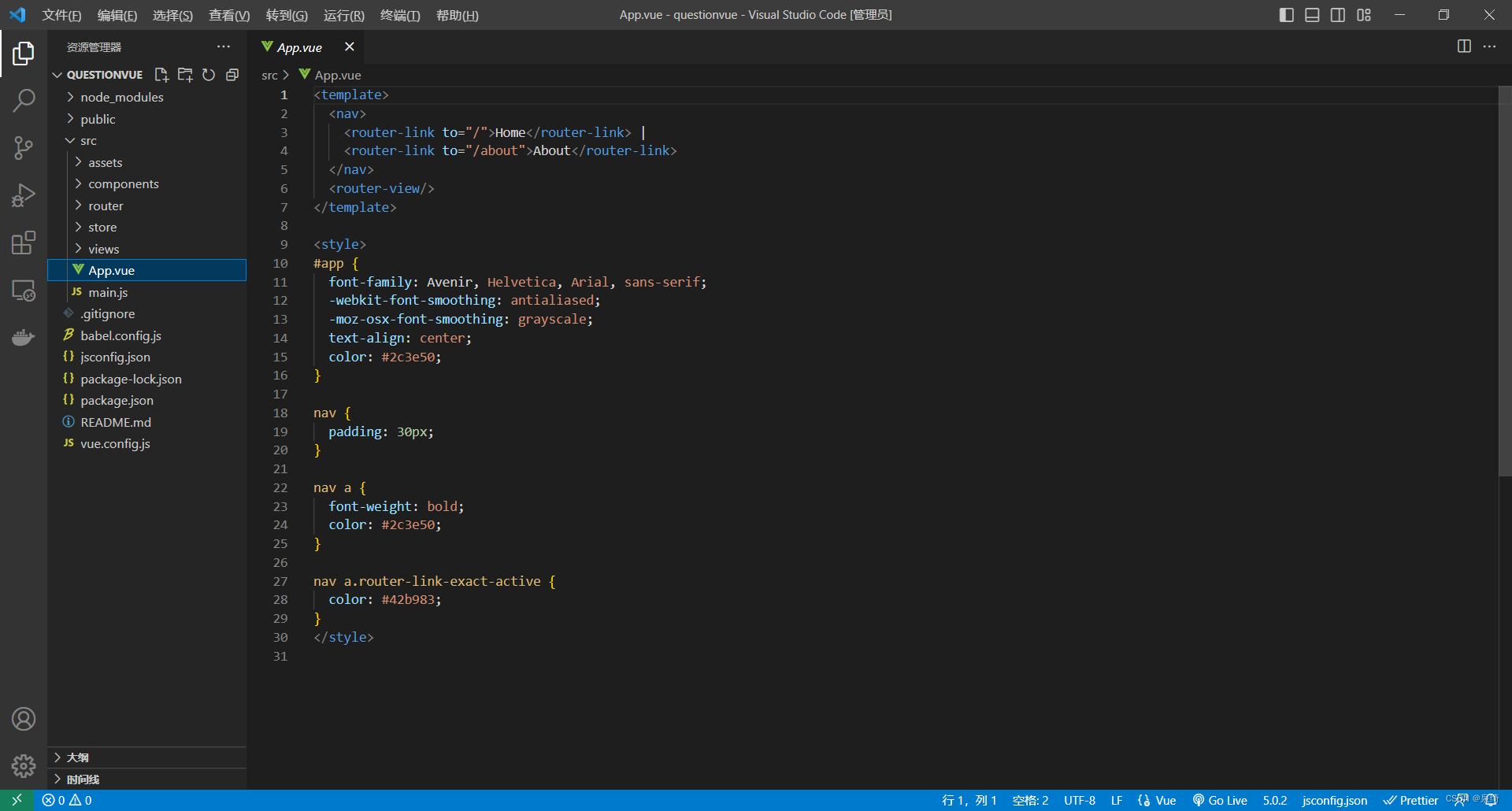Viewport: 1512px width, 811px height.
Task: Expand the views folder
Action: [146, 249]
